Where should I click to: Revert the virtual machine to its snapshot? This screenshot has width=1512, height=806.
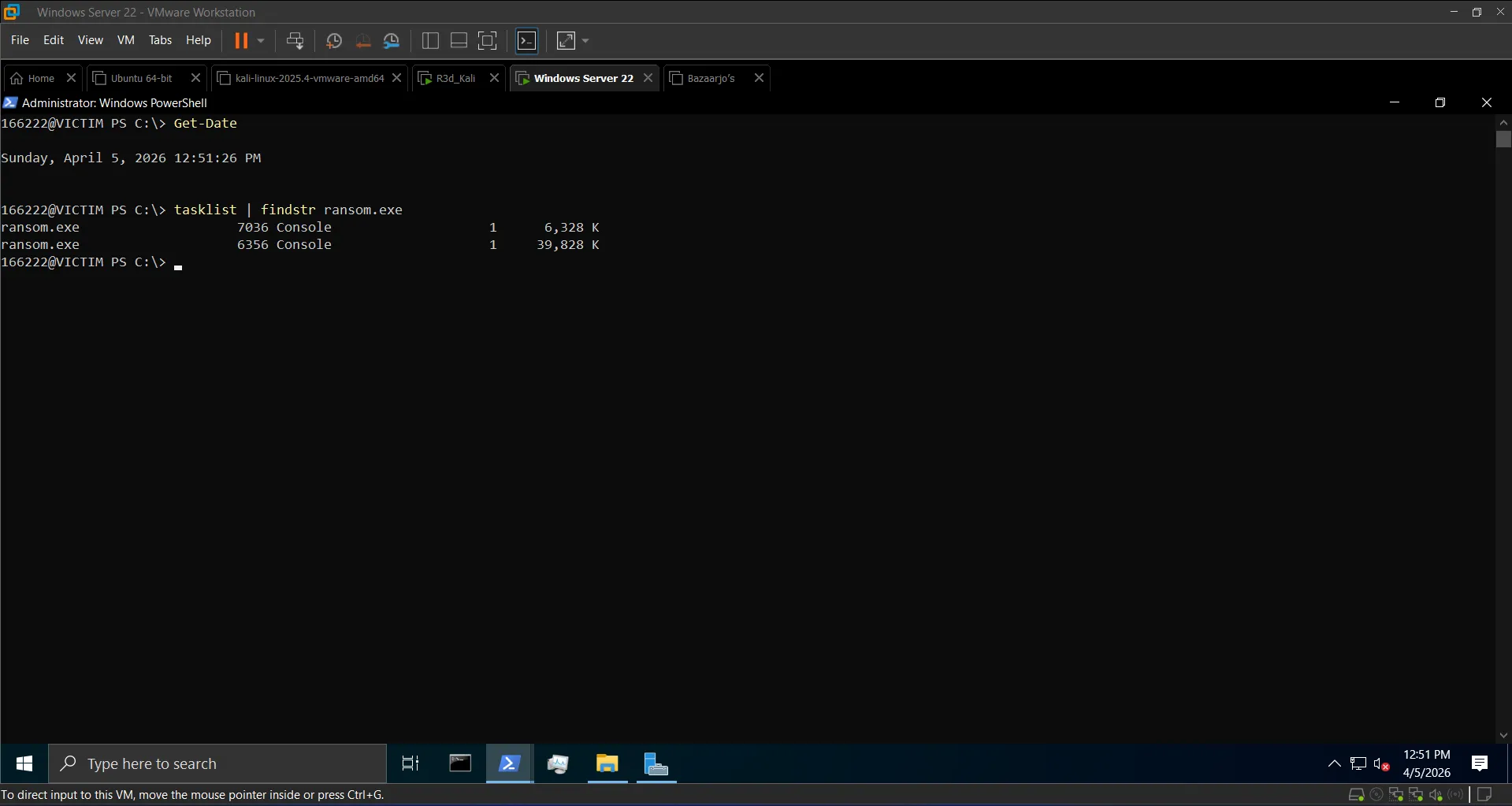coord(363,41)
